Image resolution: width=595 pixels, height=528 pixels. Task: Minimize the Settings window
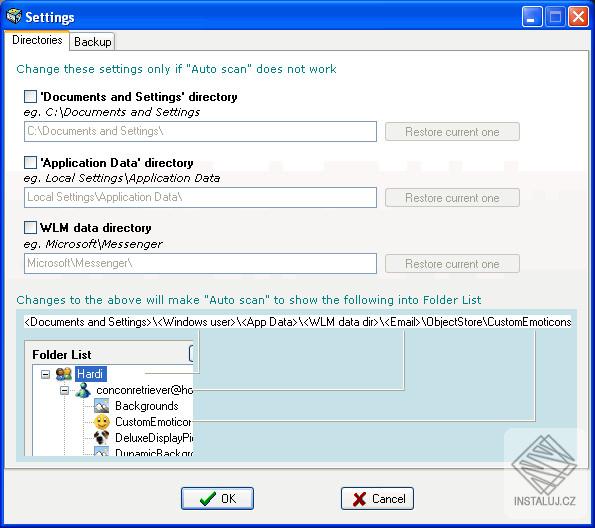532,17
